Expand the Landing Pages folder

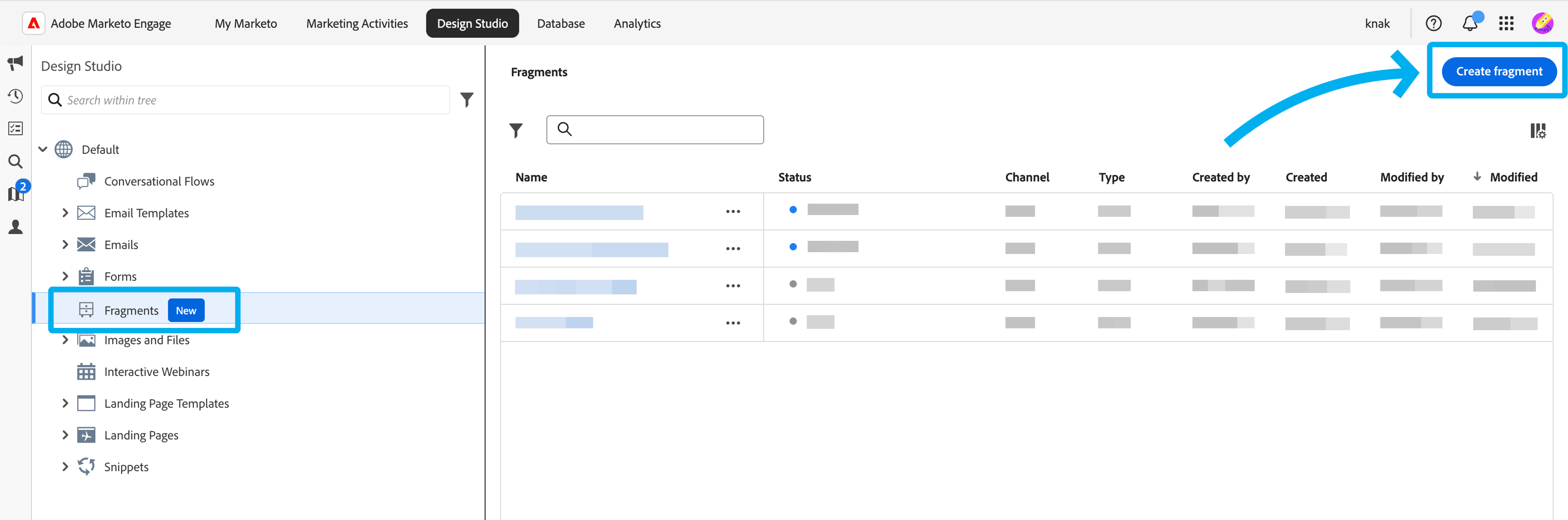[x=65, y=435]
